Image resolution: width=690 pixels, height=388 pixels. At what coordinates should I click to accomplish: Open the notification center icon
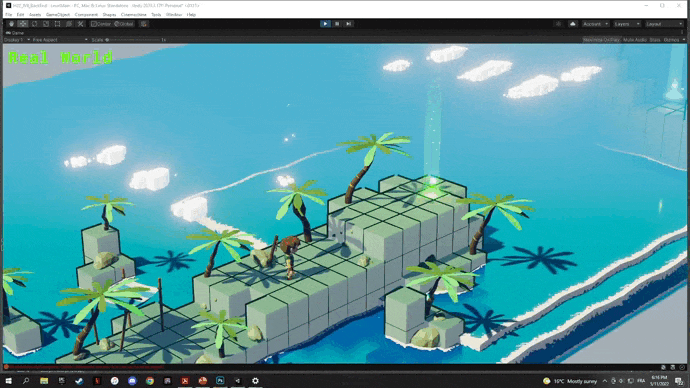pyautogui.click(x=680, y=381)
